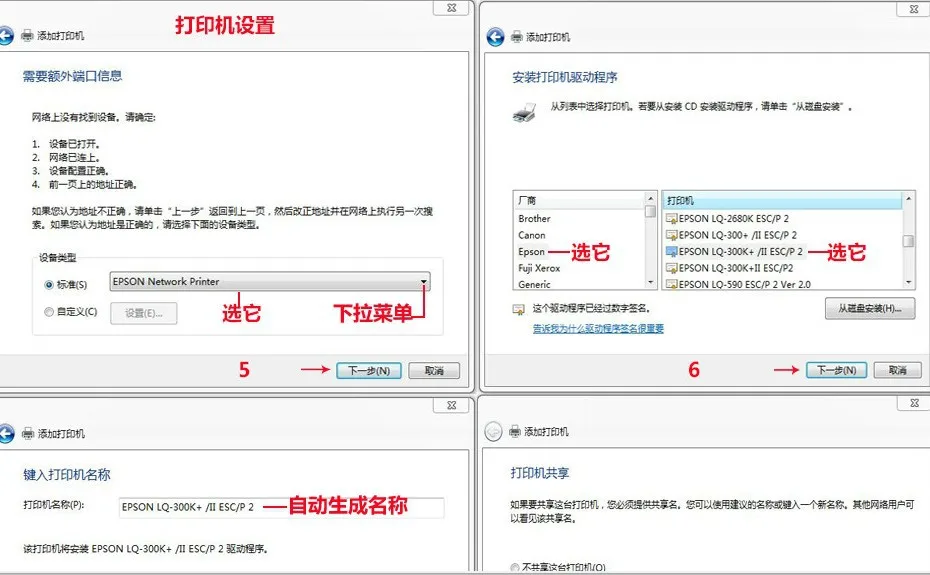Select EPSON LQ-590 ESC/P 2 Ver 2.0 printer

pyautogui.click(x=745, y=285)
